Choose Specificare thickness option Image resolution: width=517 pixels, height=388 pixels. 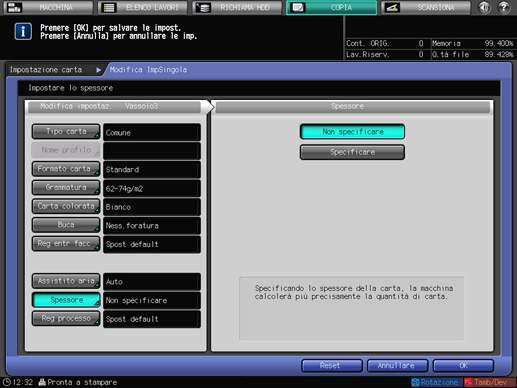pos(352,152)
